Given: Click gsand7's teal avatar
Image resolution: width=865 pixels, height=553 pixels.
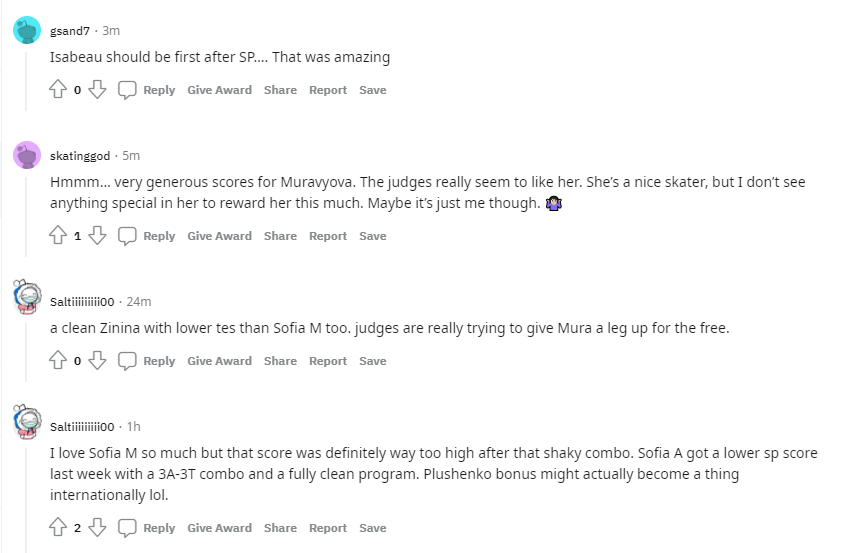Looking at the screenshot, I should pyautogui.click(x=26, y=31).
